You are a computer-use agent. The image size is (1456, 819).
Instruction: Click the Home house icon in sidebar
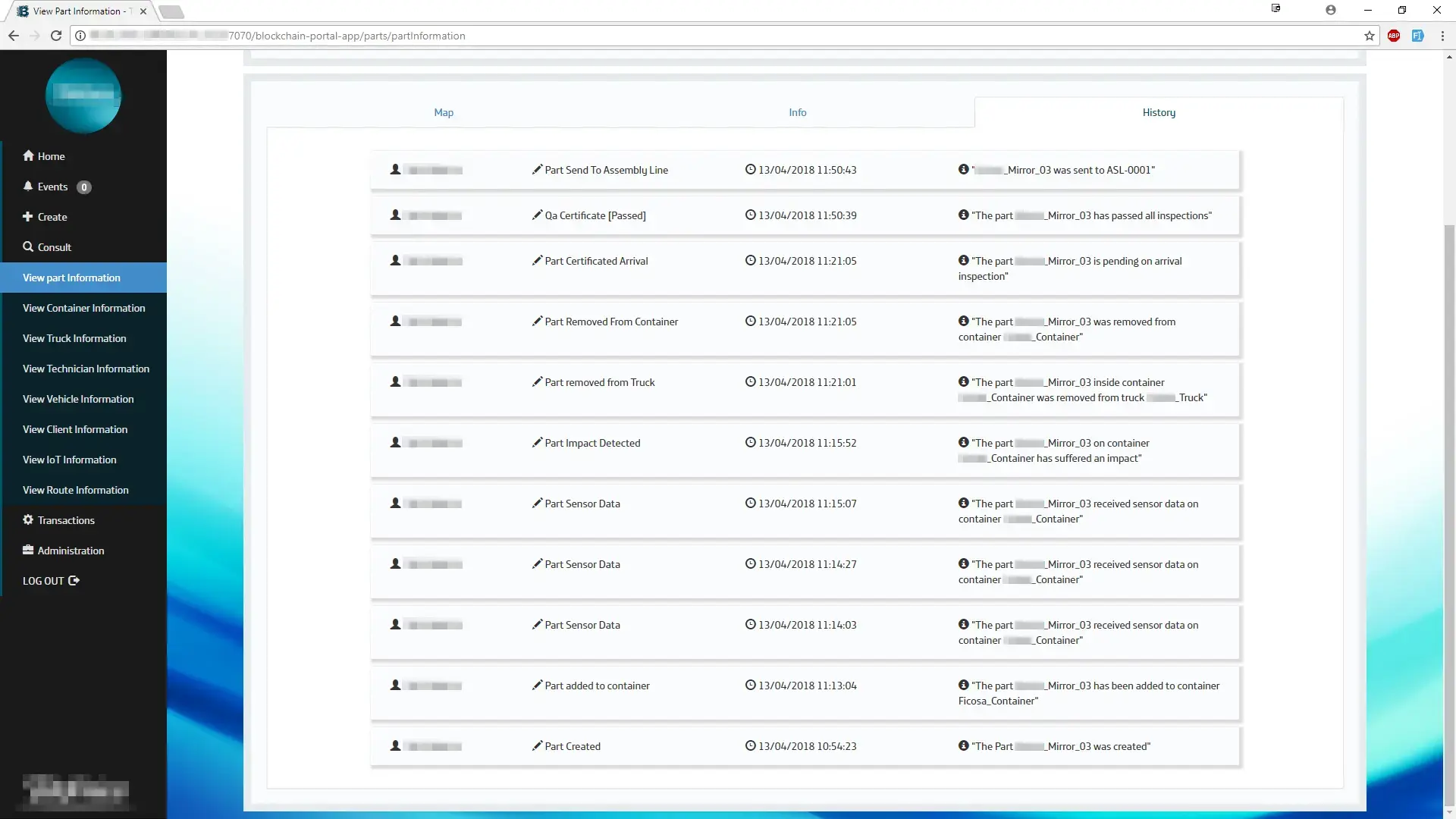pyautogui.click(x=28, y=155)
